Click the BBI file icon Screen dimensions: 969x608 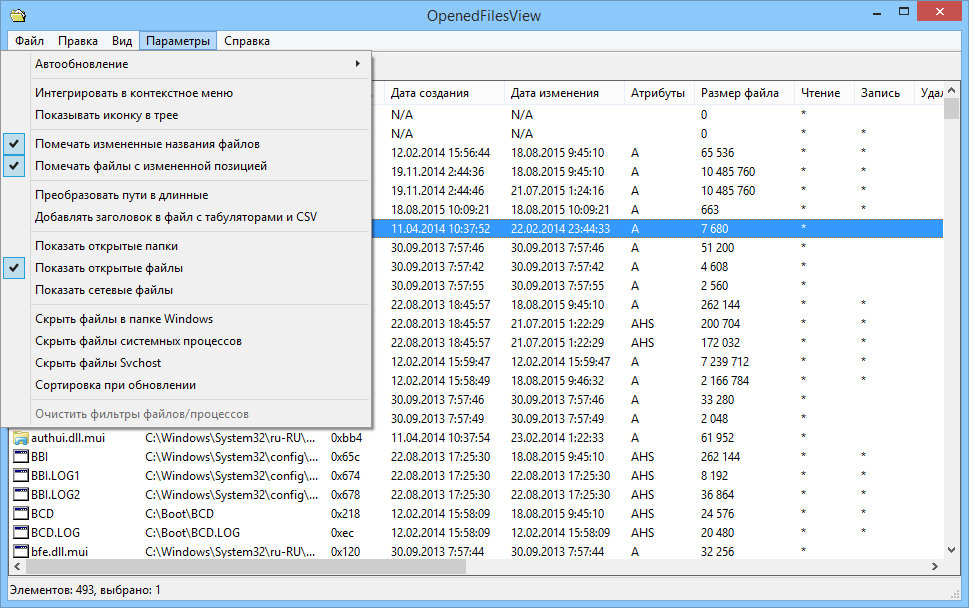tap(21, 457)
